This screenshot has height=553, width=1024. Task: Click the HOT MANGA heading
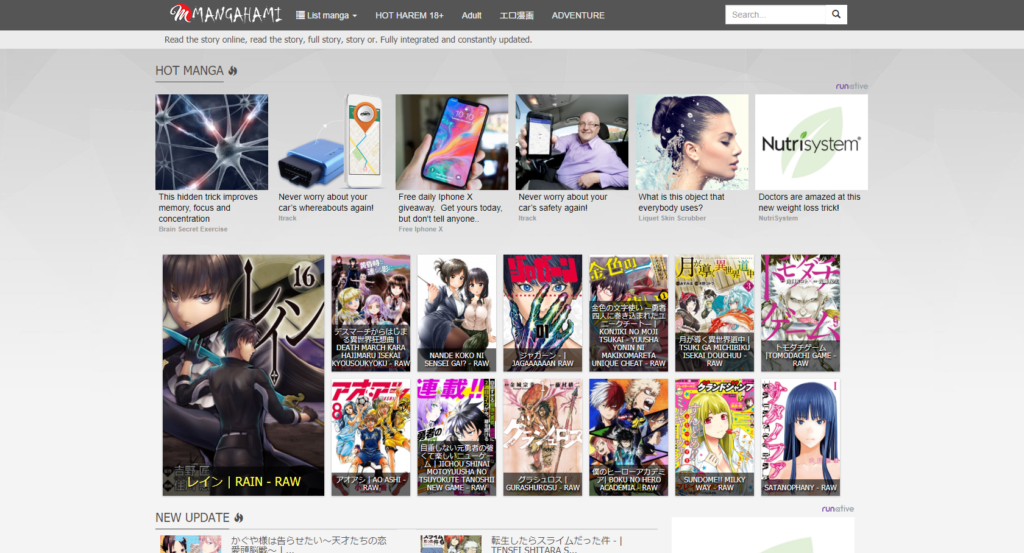[189, 71]
